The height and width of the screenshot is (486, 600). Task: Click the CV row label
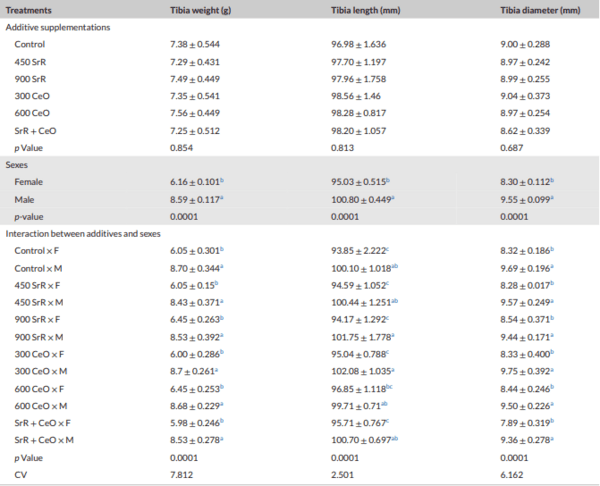[21, 475]
